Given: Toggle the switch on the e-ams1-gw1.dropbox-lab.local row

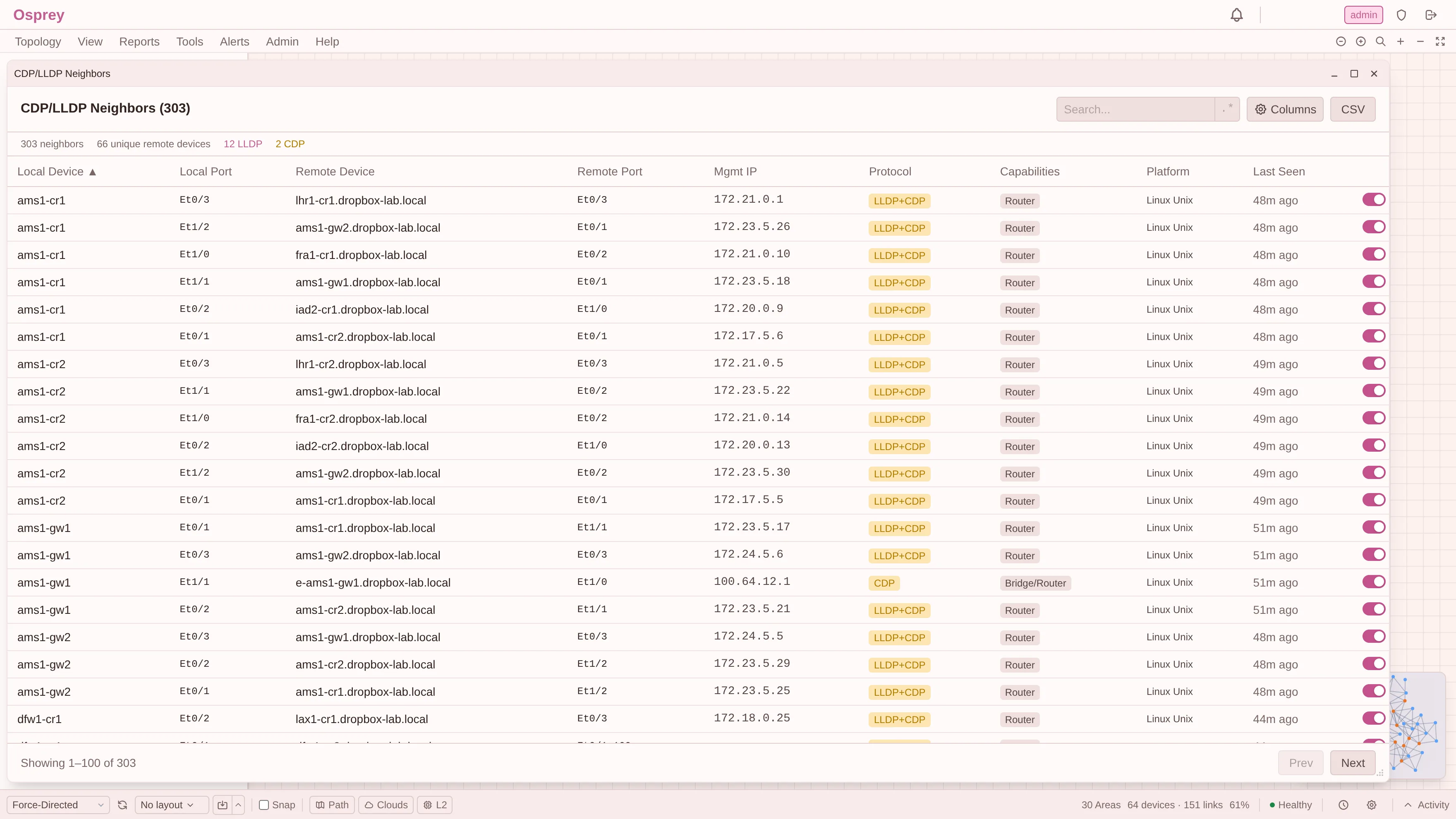Looking at the screenshot, I should click(x=1373, y=582).
